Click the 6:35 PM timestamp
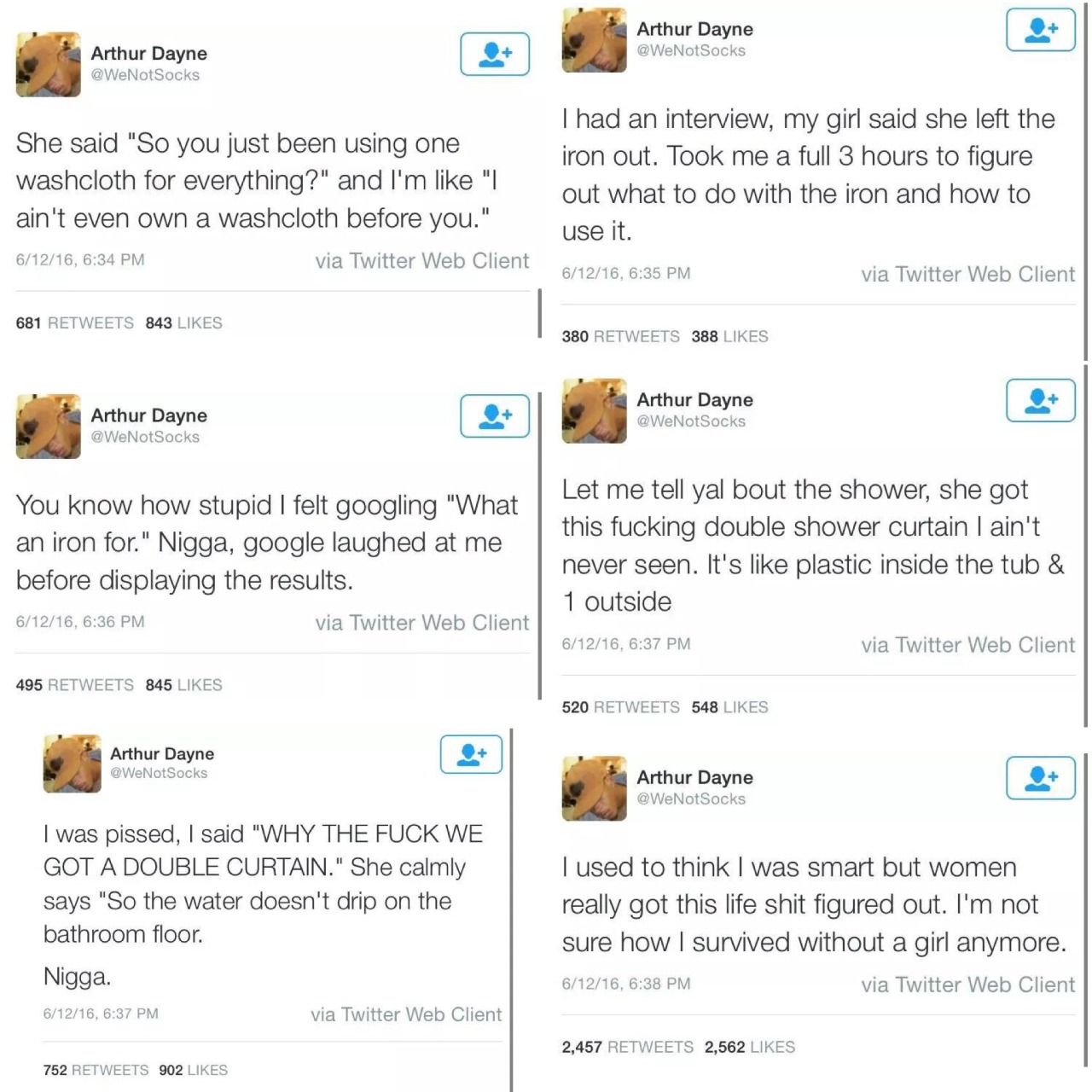Screen dimensions: 1092x1092 coord(626,274)
